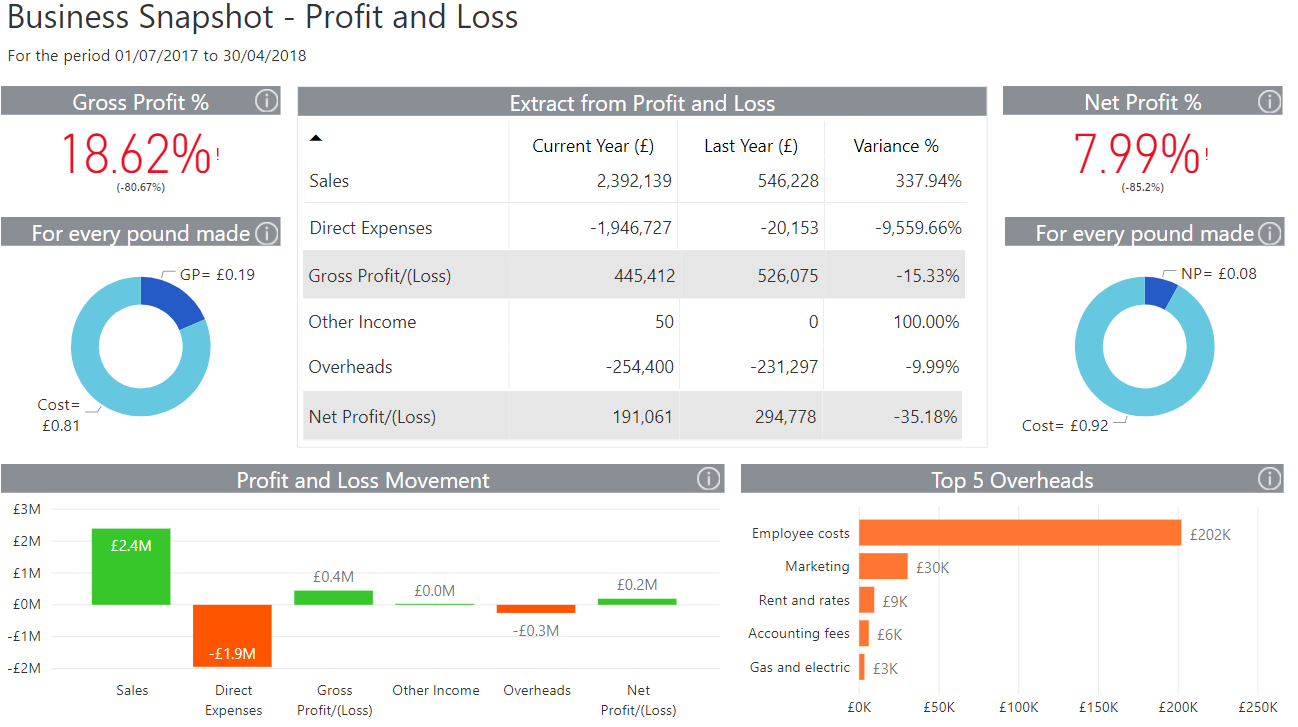Click Gross Profit variance -15.33%
The height and width of the screenshot is (727, 1298).
point(926,275)
